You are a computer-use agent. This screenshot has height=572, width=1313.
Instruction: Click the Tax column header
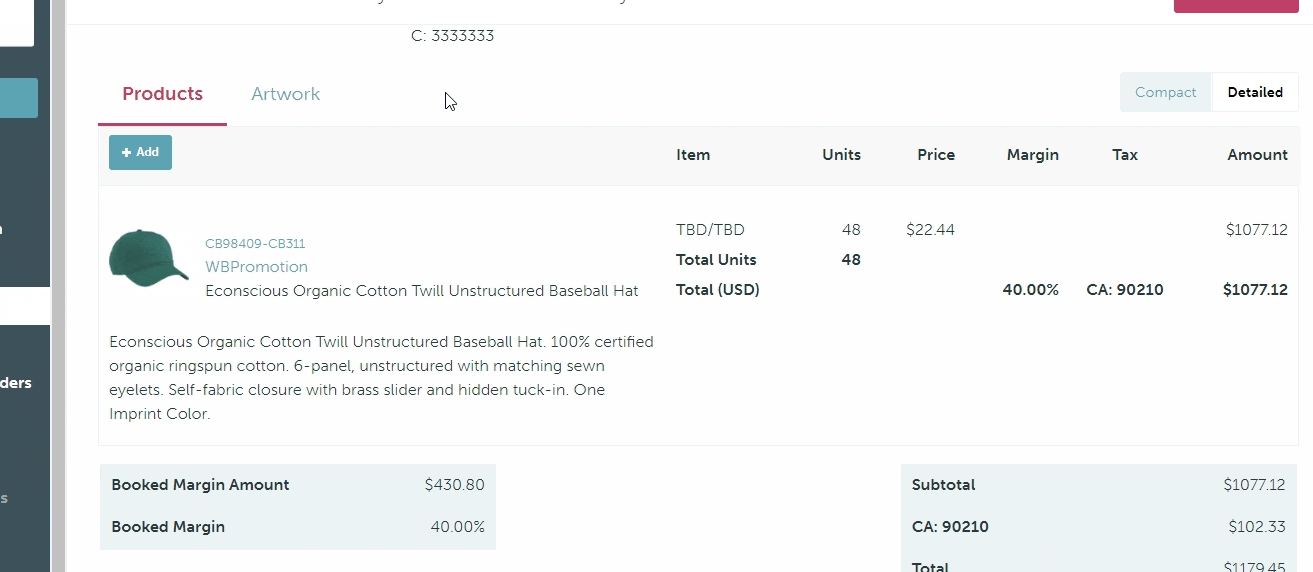coord(1125,155)
